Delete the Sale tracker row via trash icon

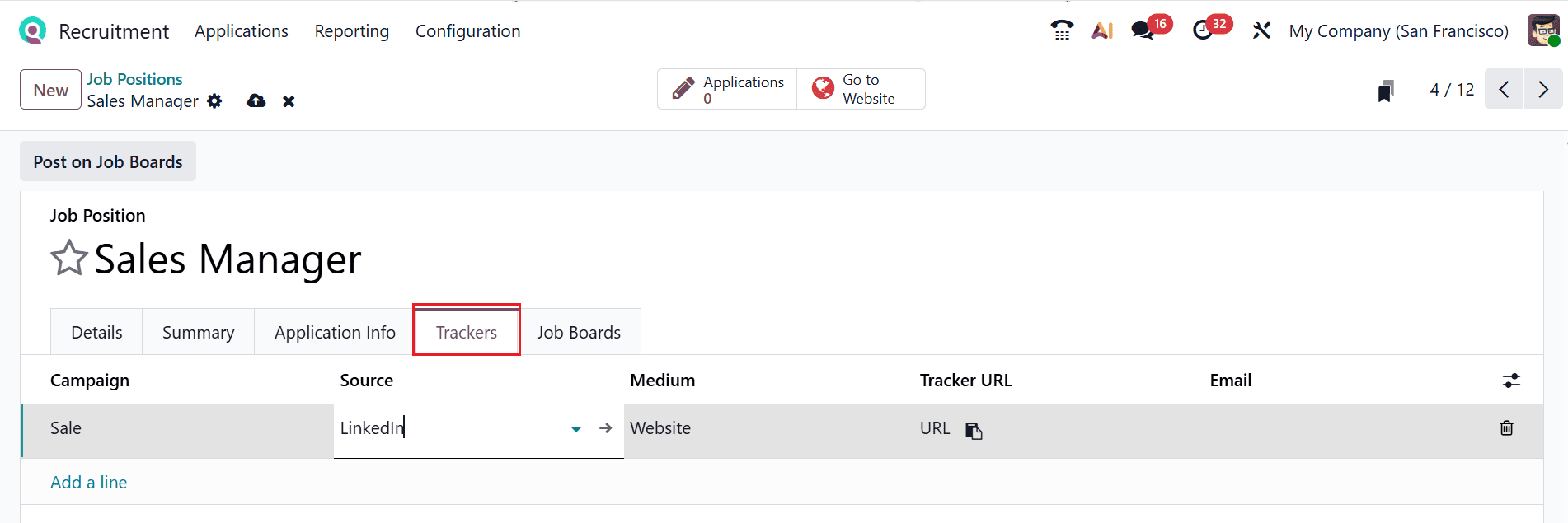point(1506,428)
